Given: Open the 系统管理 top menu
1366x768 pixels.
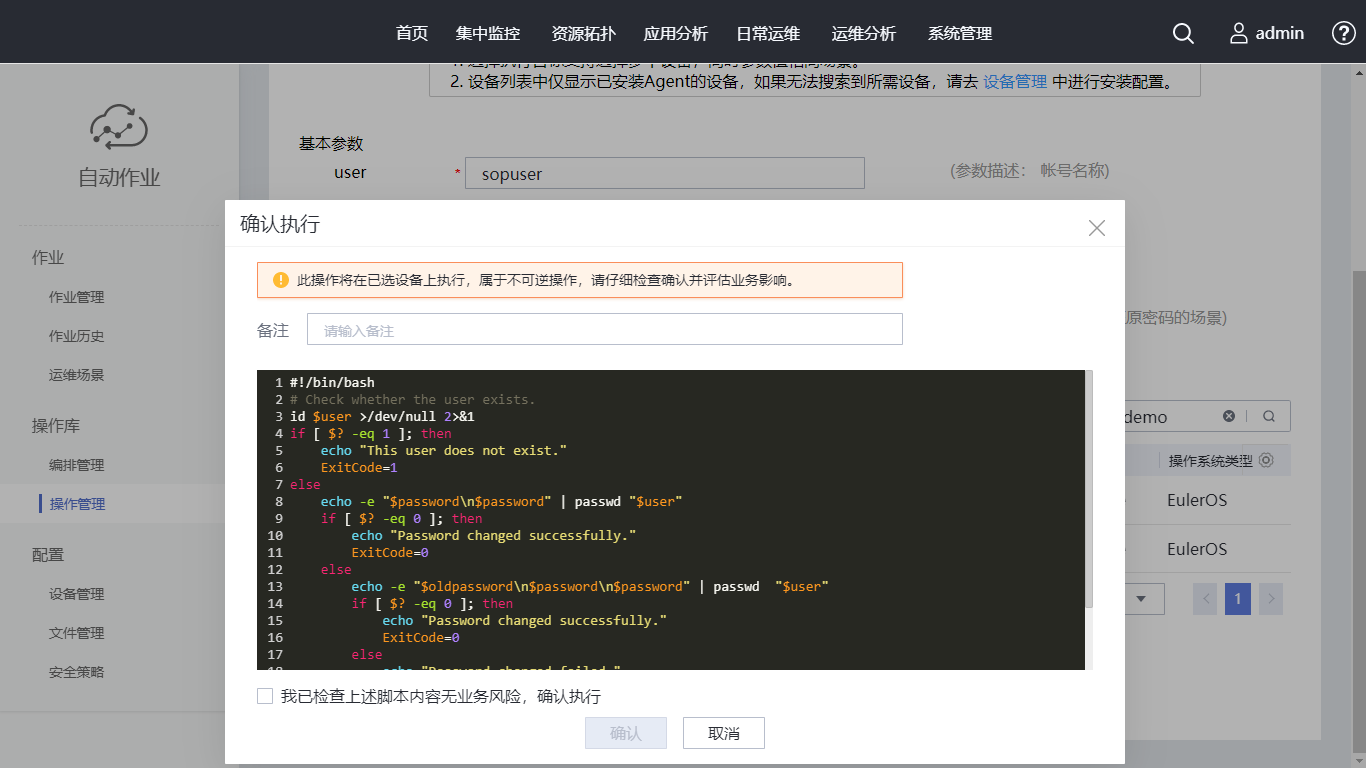Looking at the screenshot, I should point(960,33).
